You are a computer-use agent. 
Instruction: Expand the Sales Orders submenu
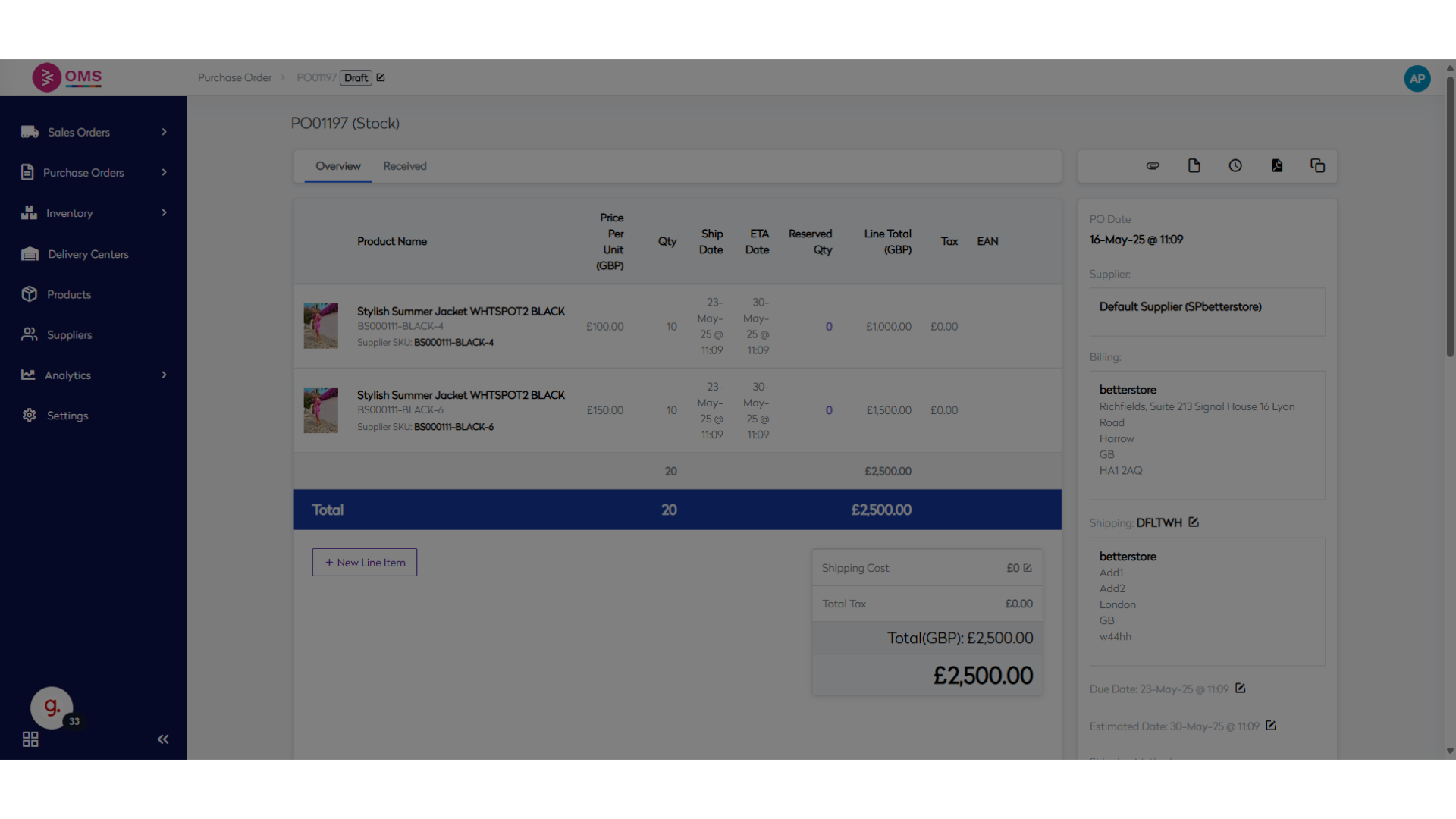coord(164,132)
